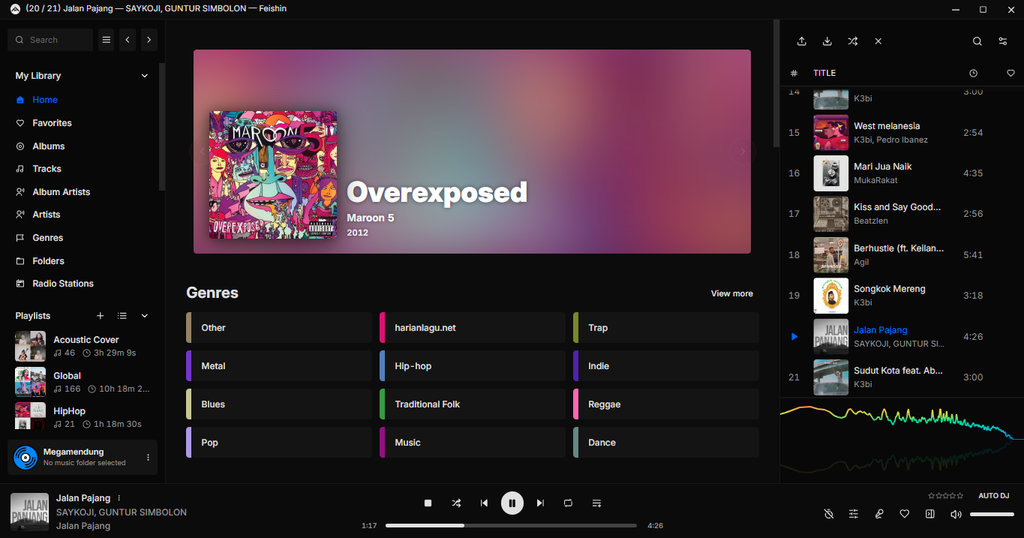Mute the volume speaker icon

955,514
